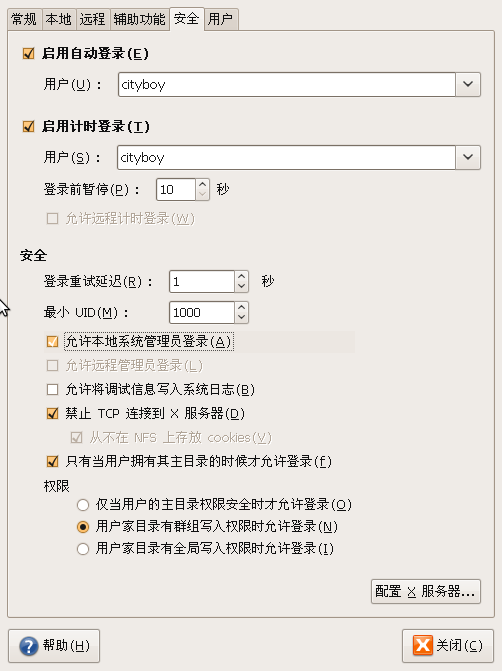Toggle the 启用计时登录 checkbox
Image resolution: width=502 pixels, height=671 pixels.
(x=28, y=127)
